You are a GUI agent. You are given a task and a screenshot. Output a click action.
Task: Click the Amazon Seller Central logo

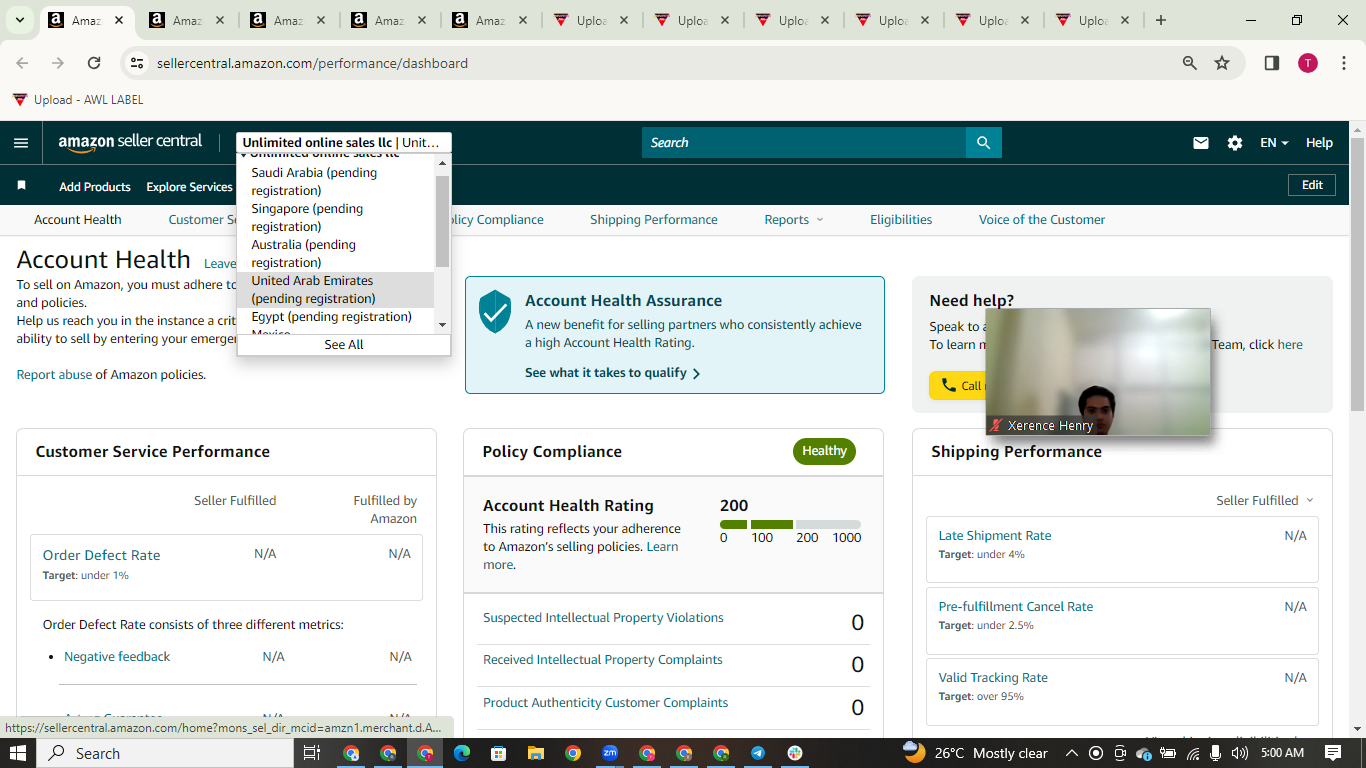pyautogui.click(x=130, y=142)
